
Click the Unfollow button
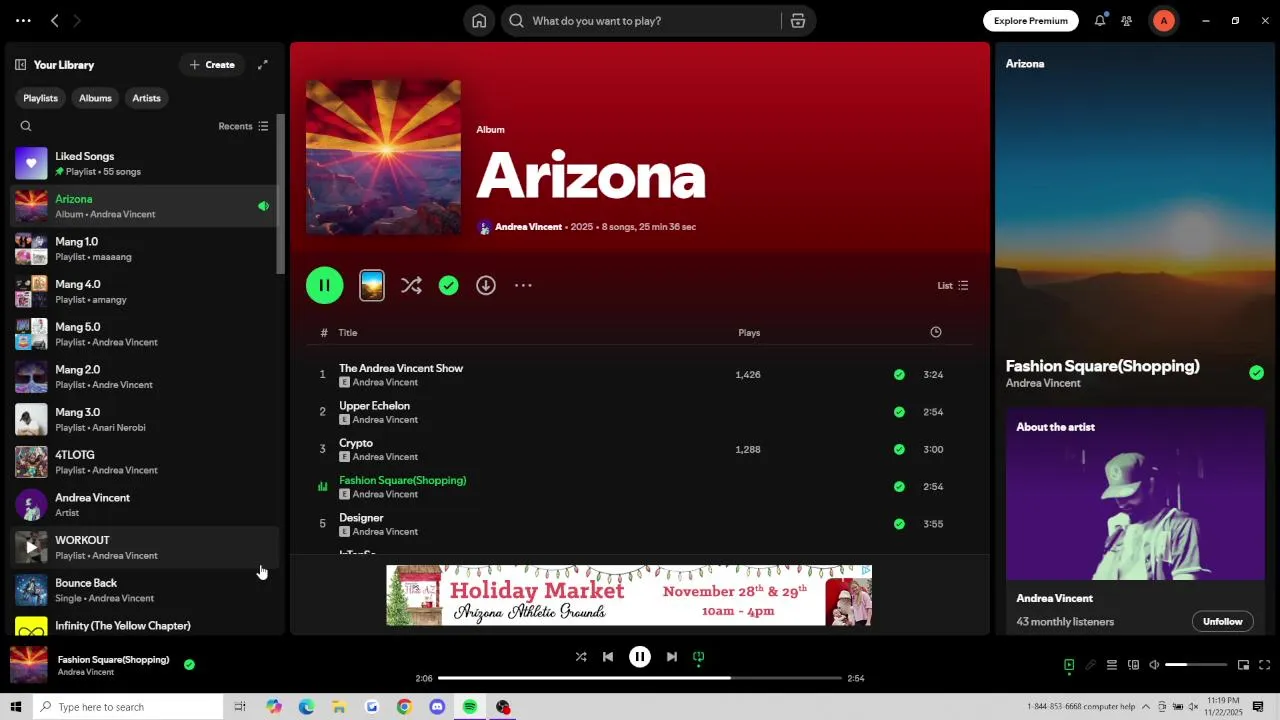[1223, 622]
